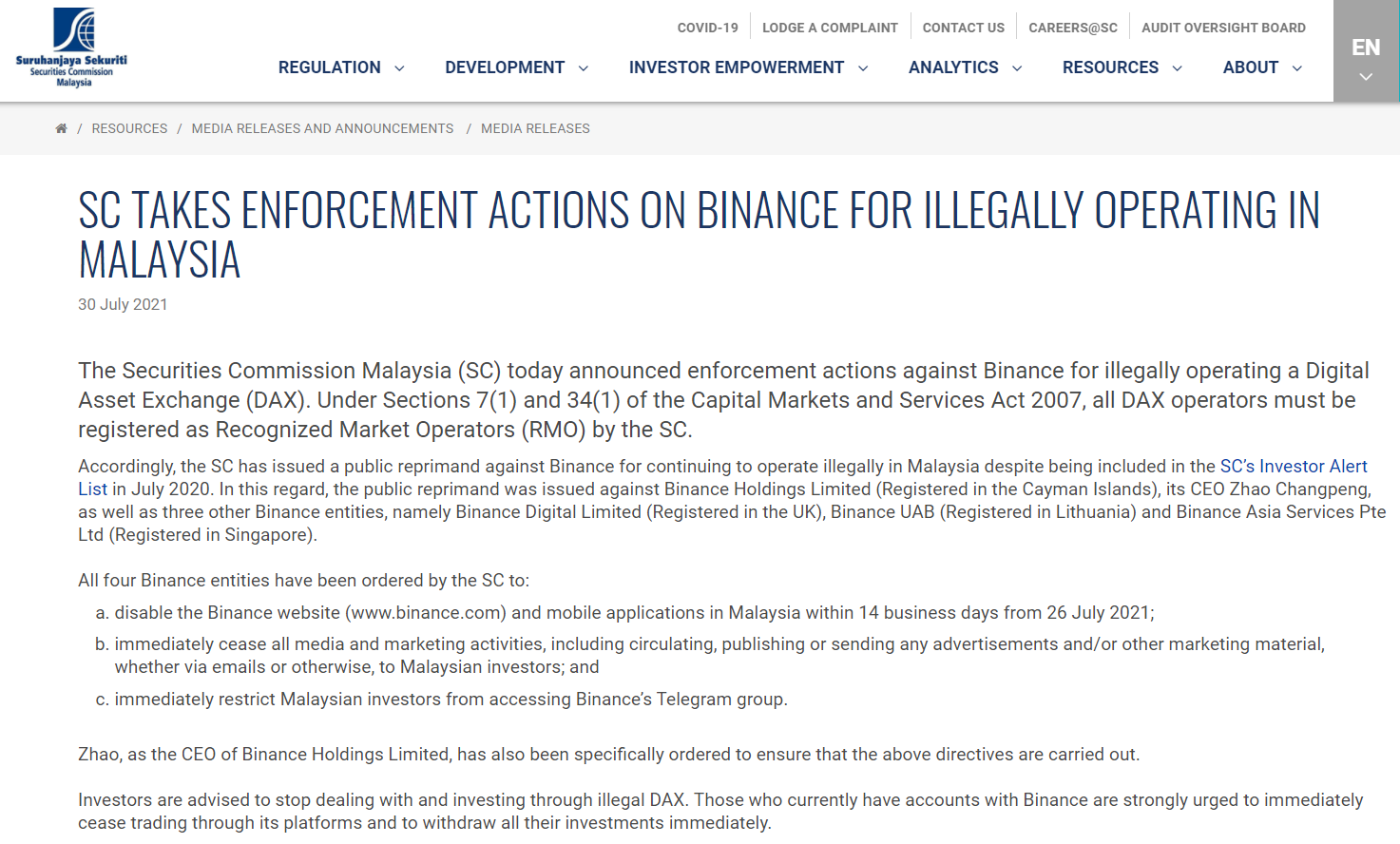Go to the home breadcrumb icon
This screenshot has height=844, width=1400.
(x=61, y=128)
